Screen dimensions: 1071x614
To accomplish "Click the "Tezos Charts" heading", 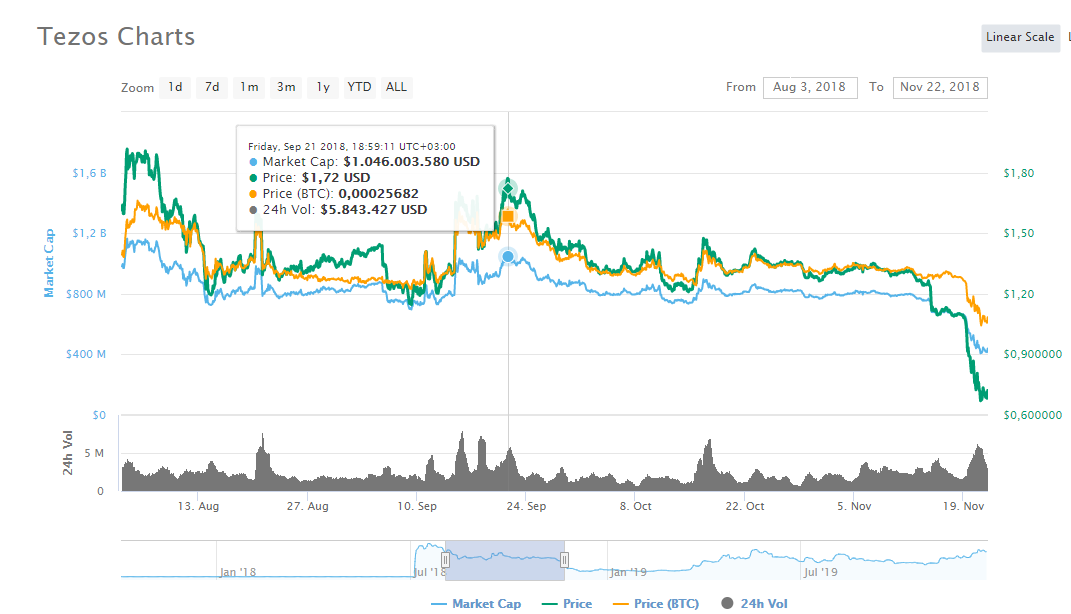I will (116, 37).
